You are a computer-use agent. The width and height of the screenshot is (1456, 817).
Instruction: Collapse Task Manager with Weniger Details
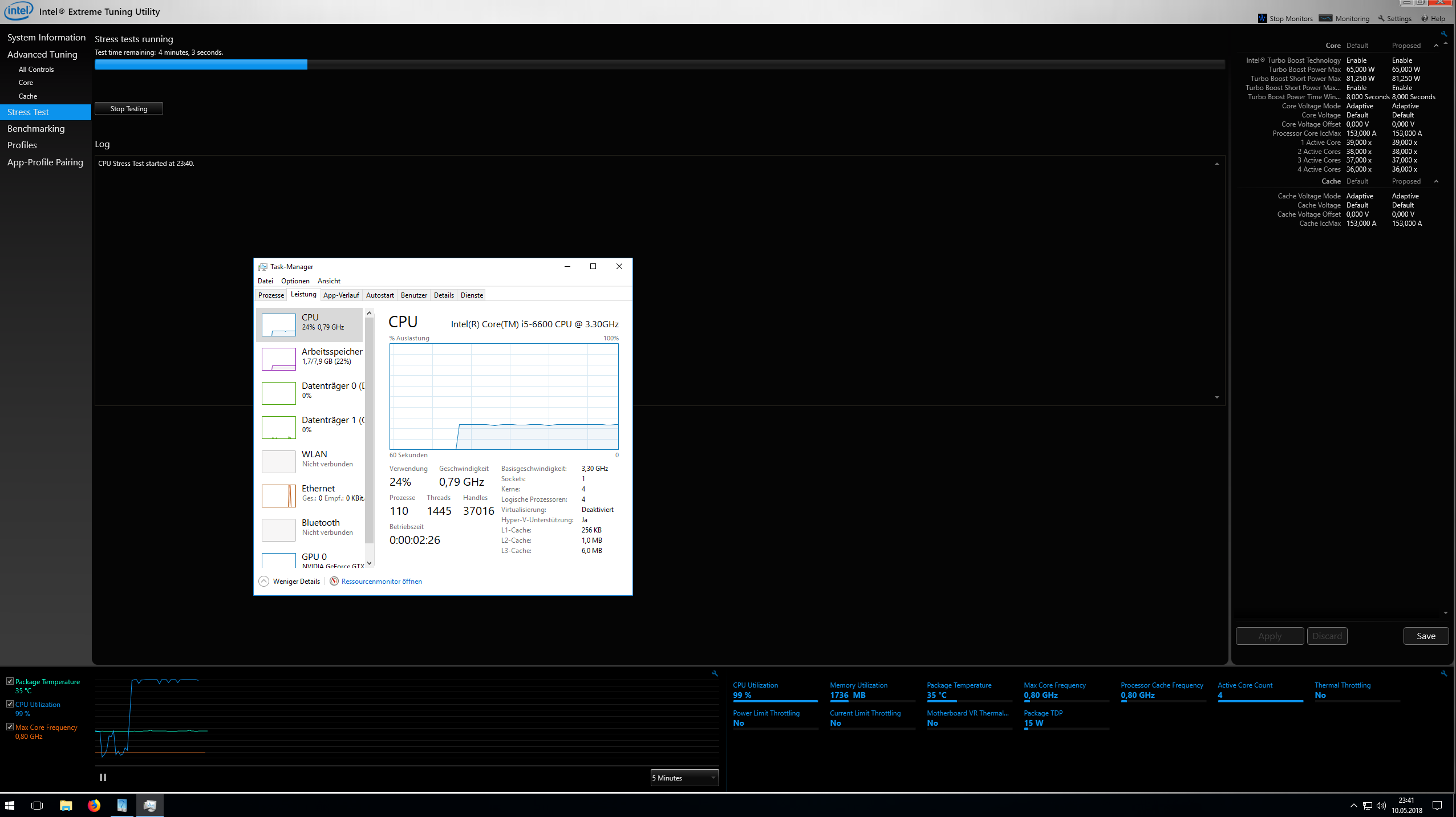pyautogui.click(x=264, y=581)
